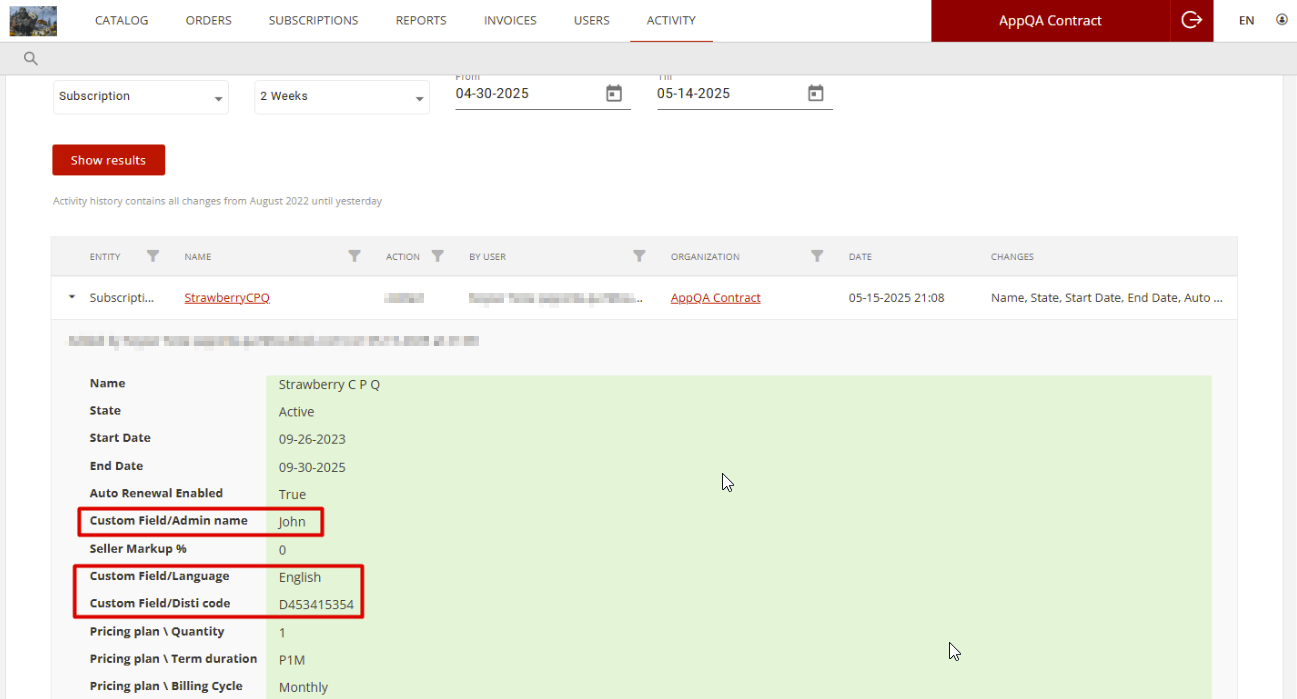Image resolution: width=1297 pixels, height=699 pixels.
Task: Click the changes summary starting with Name, State
Action: pyautogui.click(x=1106, y=298)
